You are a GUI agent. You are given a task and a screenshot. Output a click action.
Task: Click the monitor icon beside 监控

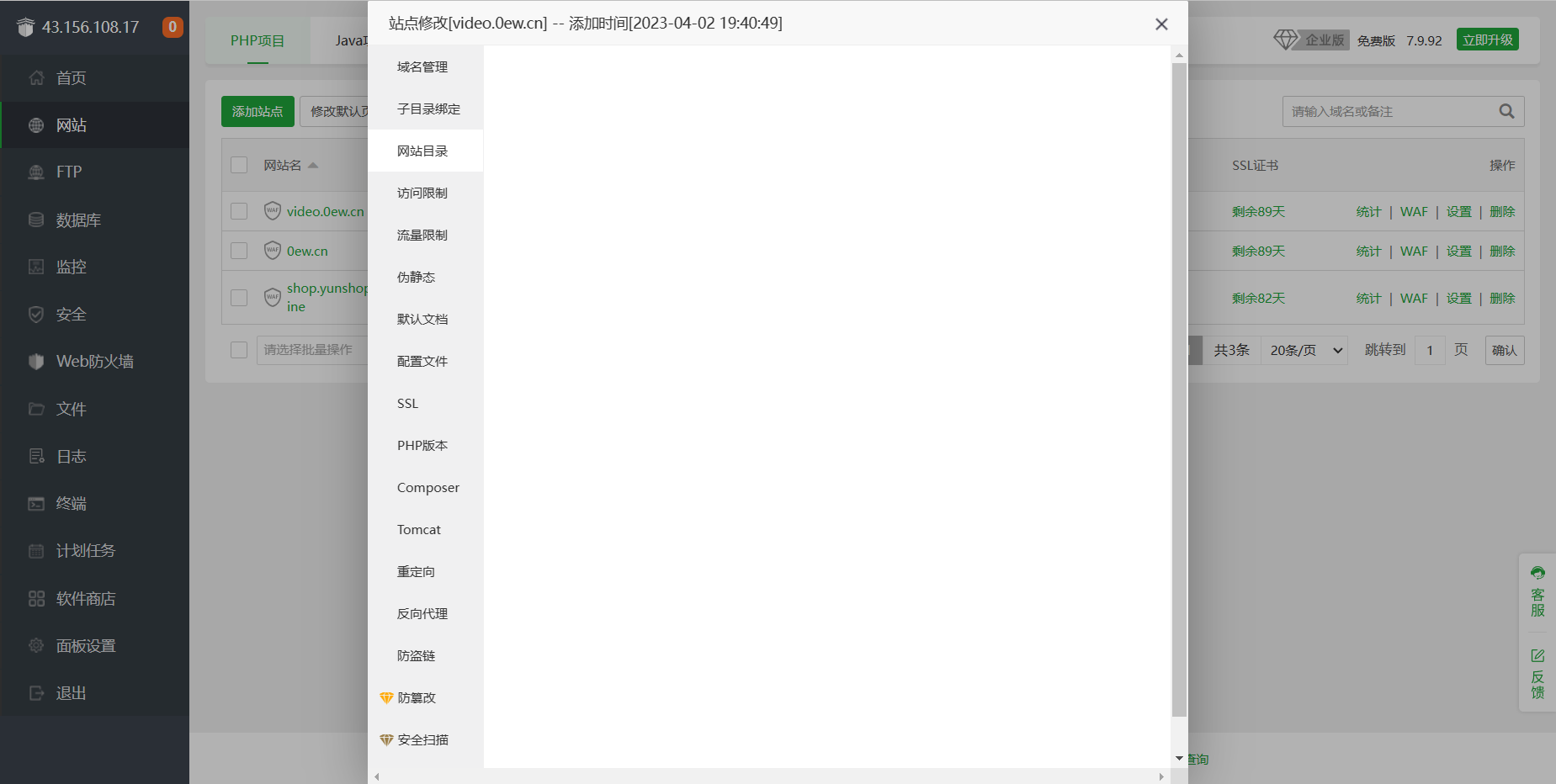(36, 267)
